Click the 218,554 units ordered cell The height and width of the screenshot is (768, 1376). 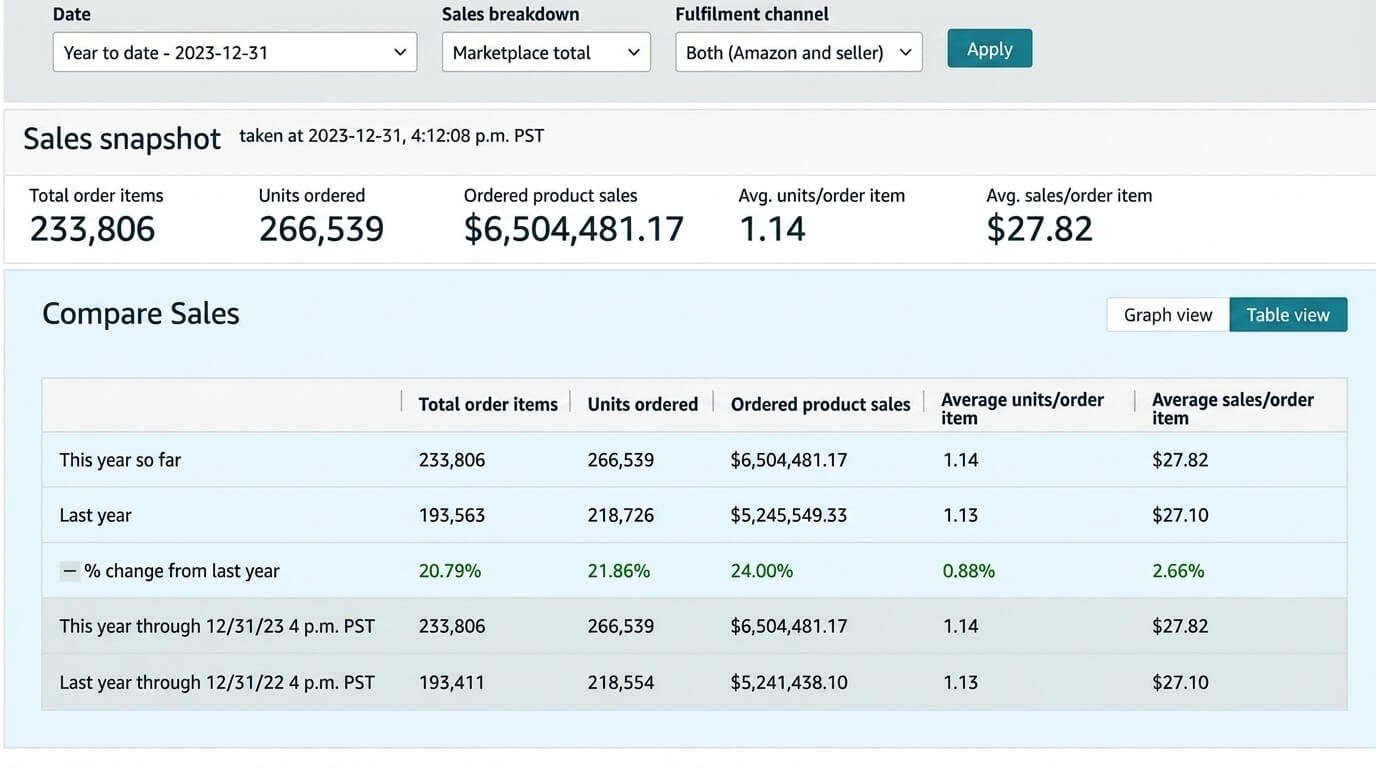pos(621,682)
